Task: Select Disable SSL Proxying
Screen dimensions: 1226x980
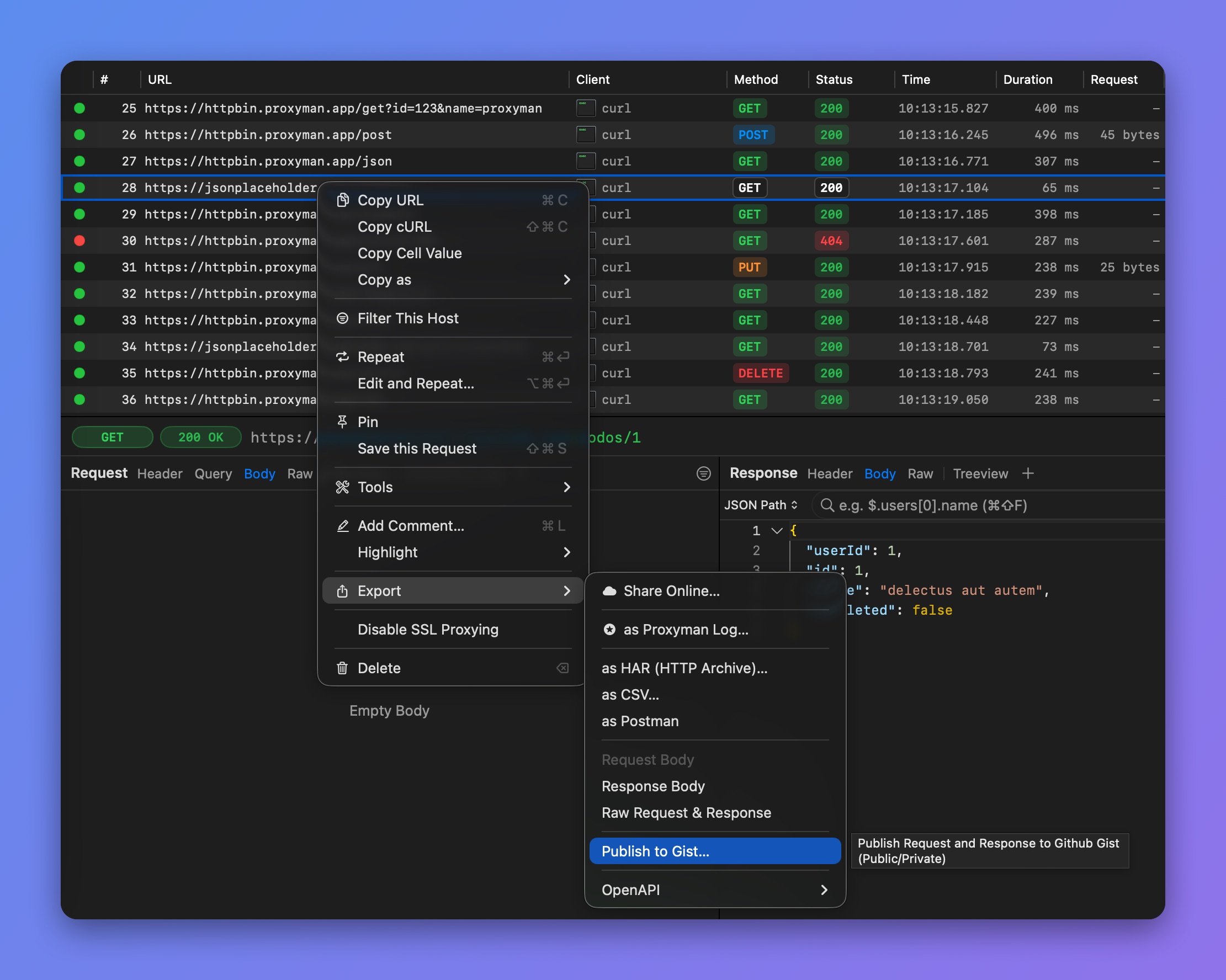Action: click(453, 630)
